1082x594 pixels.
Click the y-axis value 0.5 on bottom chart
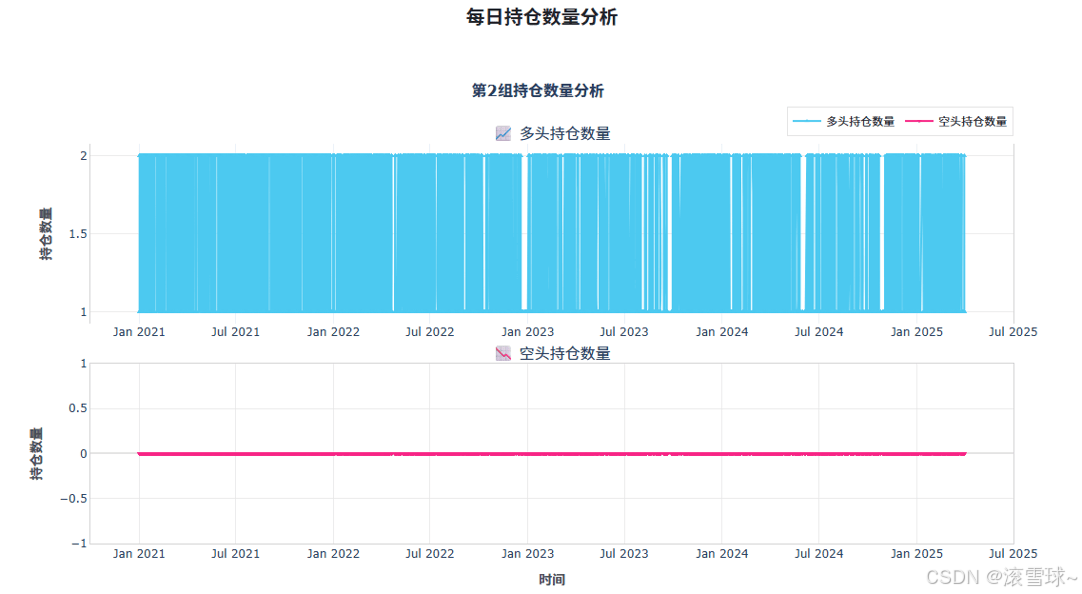click(78, 408)
